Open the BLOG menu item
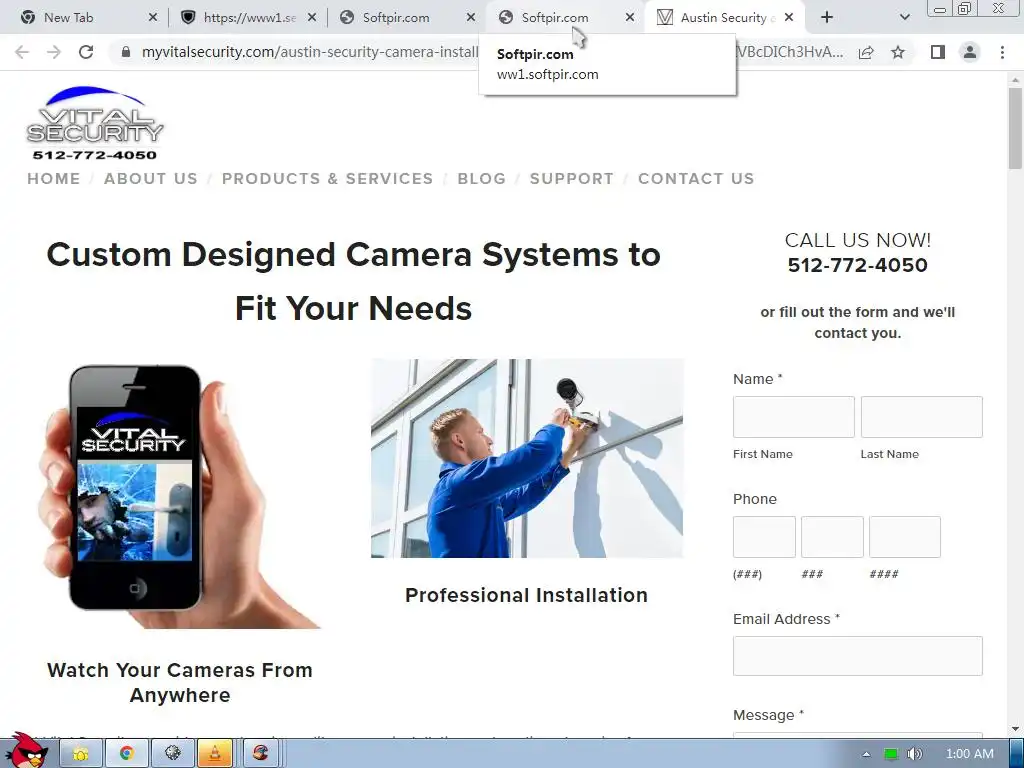The width and height of the screenshot is (1024, 768). [481, 178]
